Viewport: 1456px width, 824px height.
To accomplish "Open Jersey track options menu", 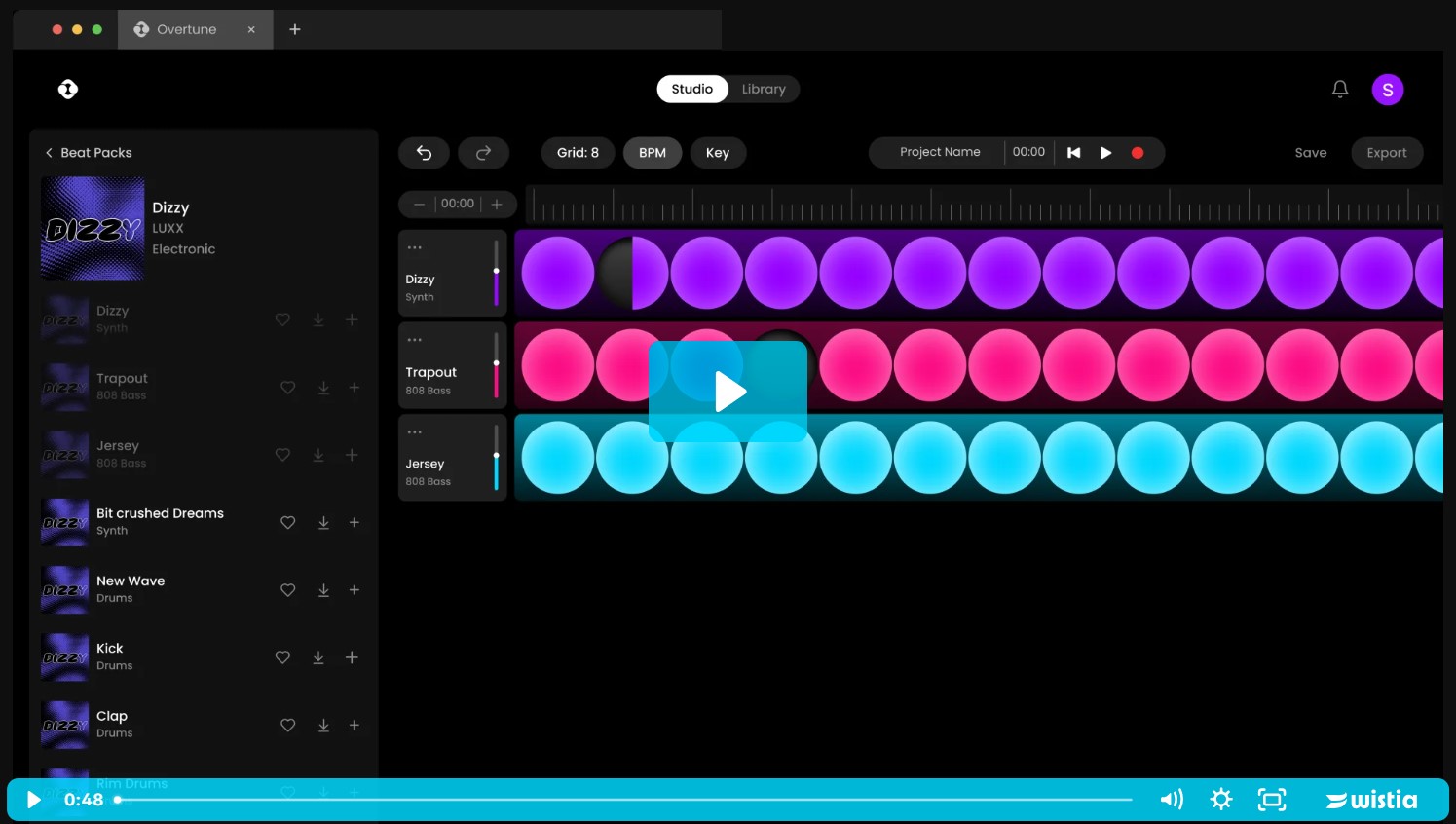I will (415, 432).
